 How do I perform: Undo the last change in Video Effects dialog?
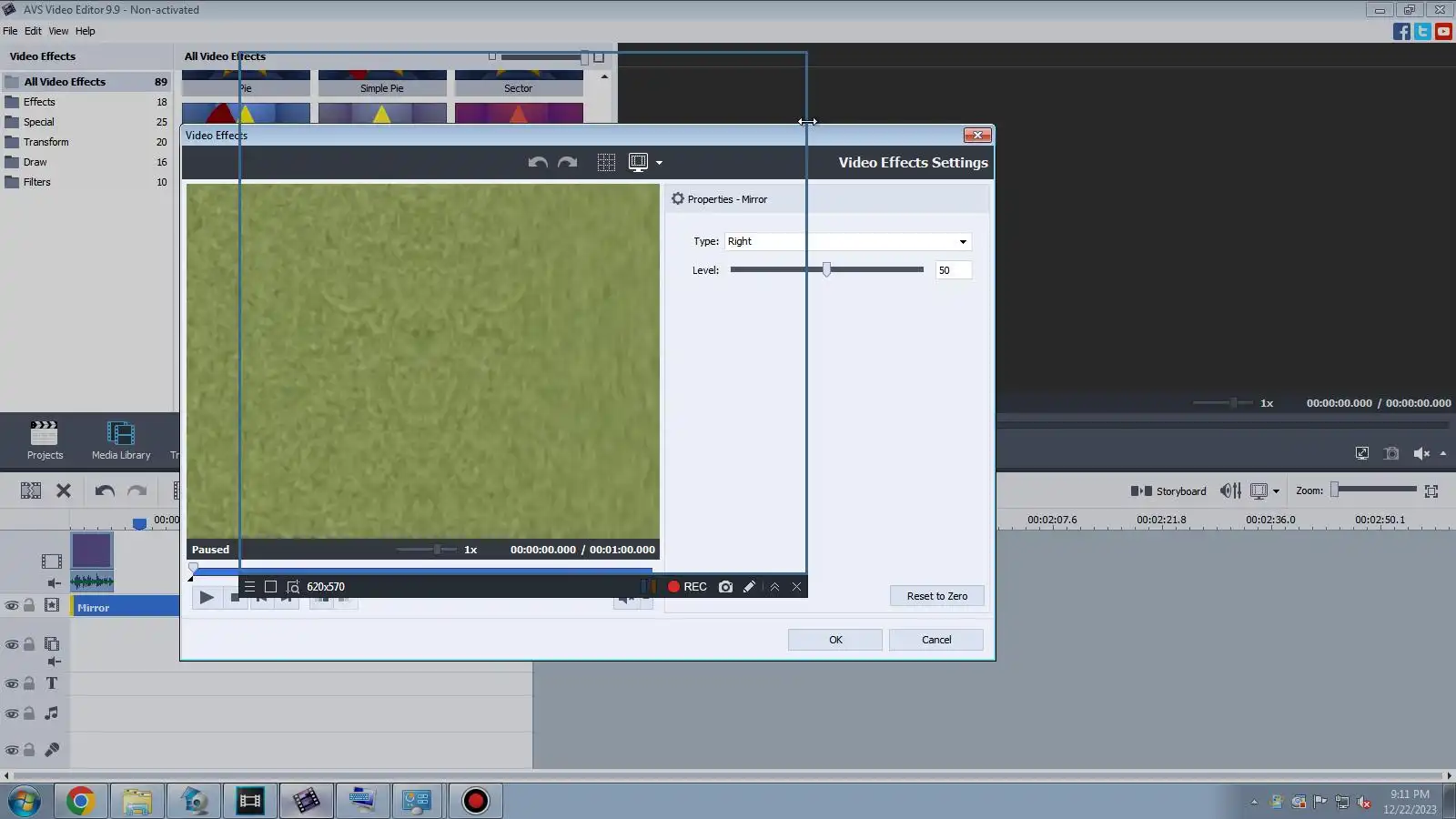click(538, 163)
